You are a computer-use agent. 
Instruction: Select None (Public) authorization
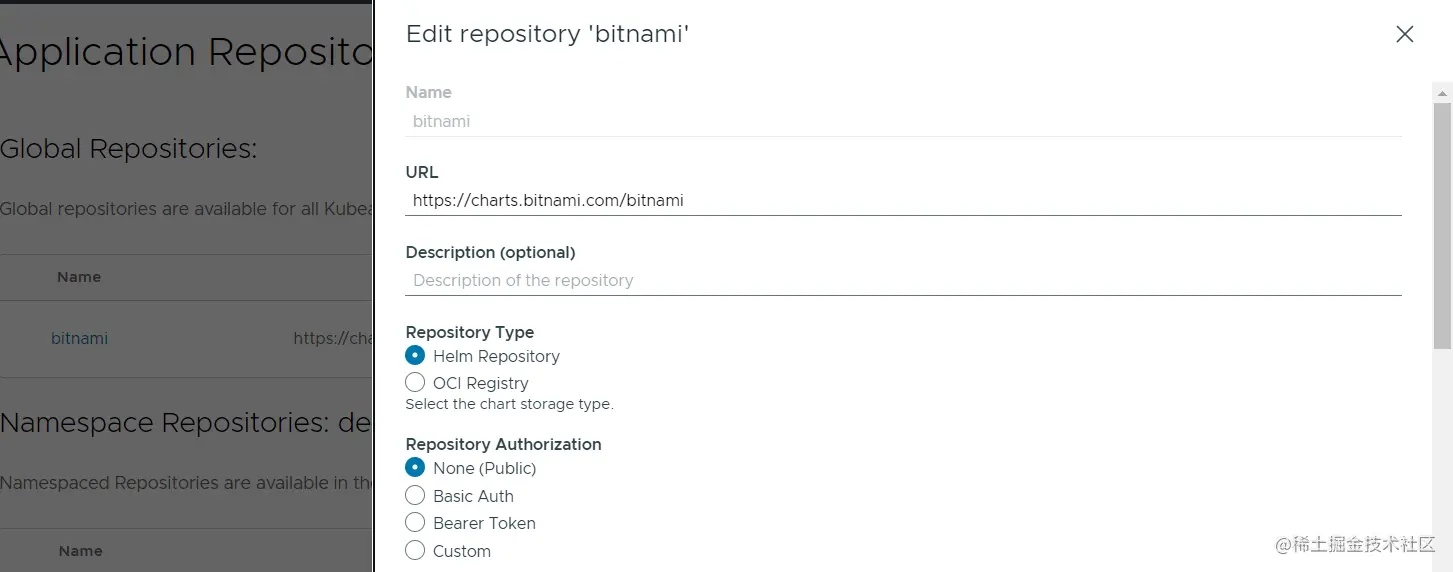click(x=415, y=467)
